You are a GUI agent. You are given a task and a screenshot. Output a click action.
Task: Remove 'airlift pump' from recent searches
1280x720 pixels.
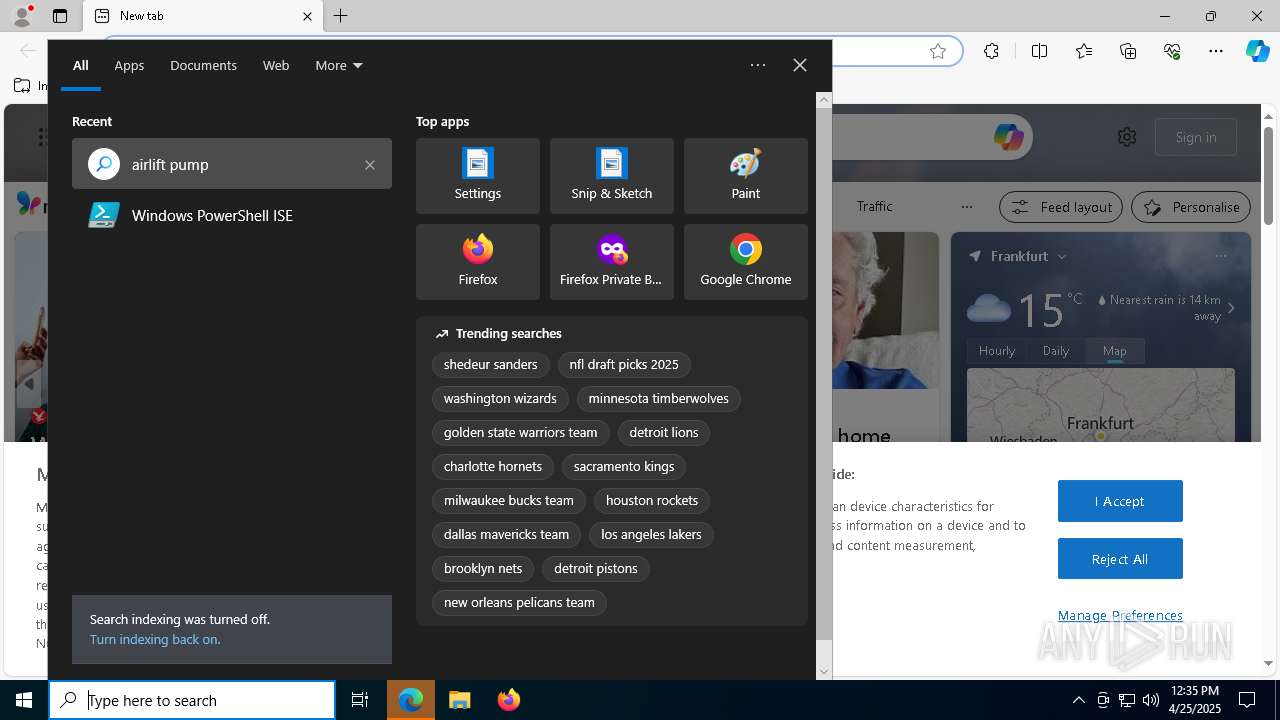(370, 164)
